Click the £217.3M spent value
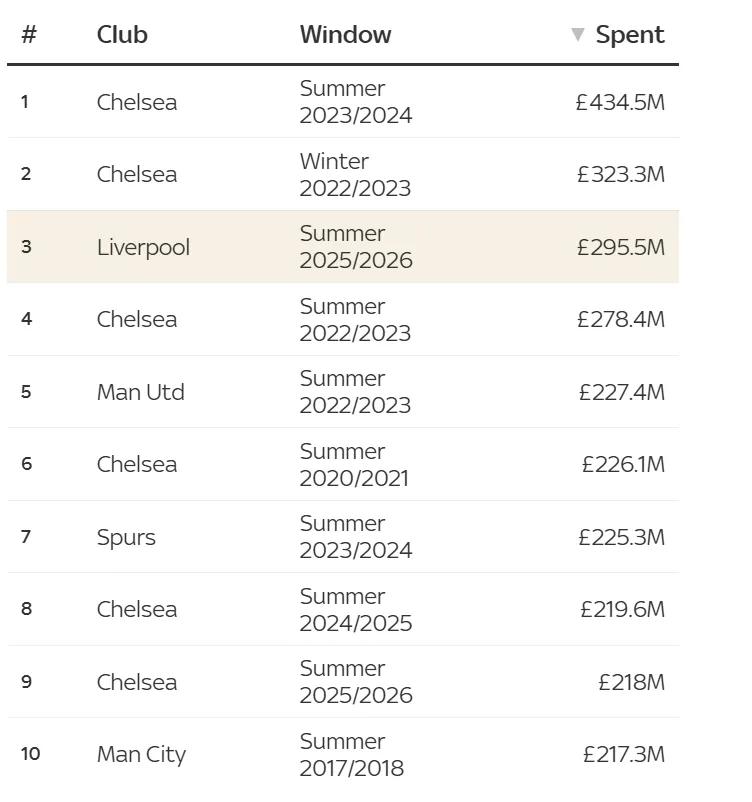 click(x=624, y=754)
